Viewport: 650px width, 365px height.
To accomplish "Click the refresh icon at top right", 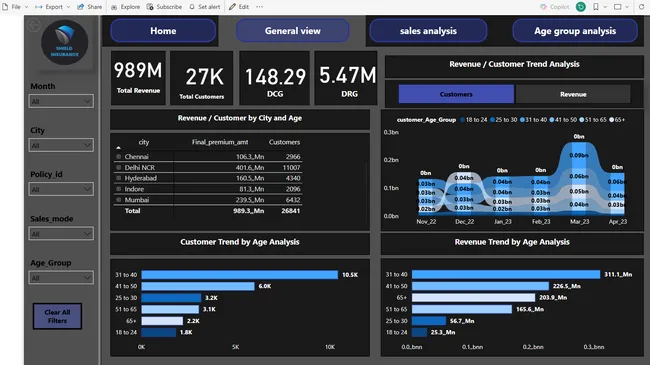I will pyautogui.click(x=641, y=7).
